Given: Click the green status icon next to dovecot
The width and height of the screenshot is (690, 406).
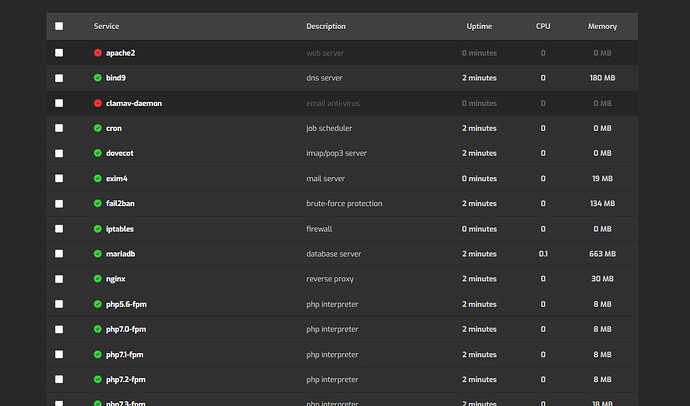Looking at the screenshot, I should [98, 153].
